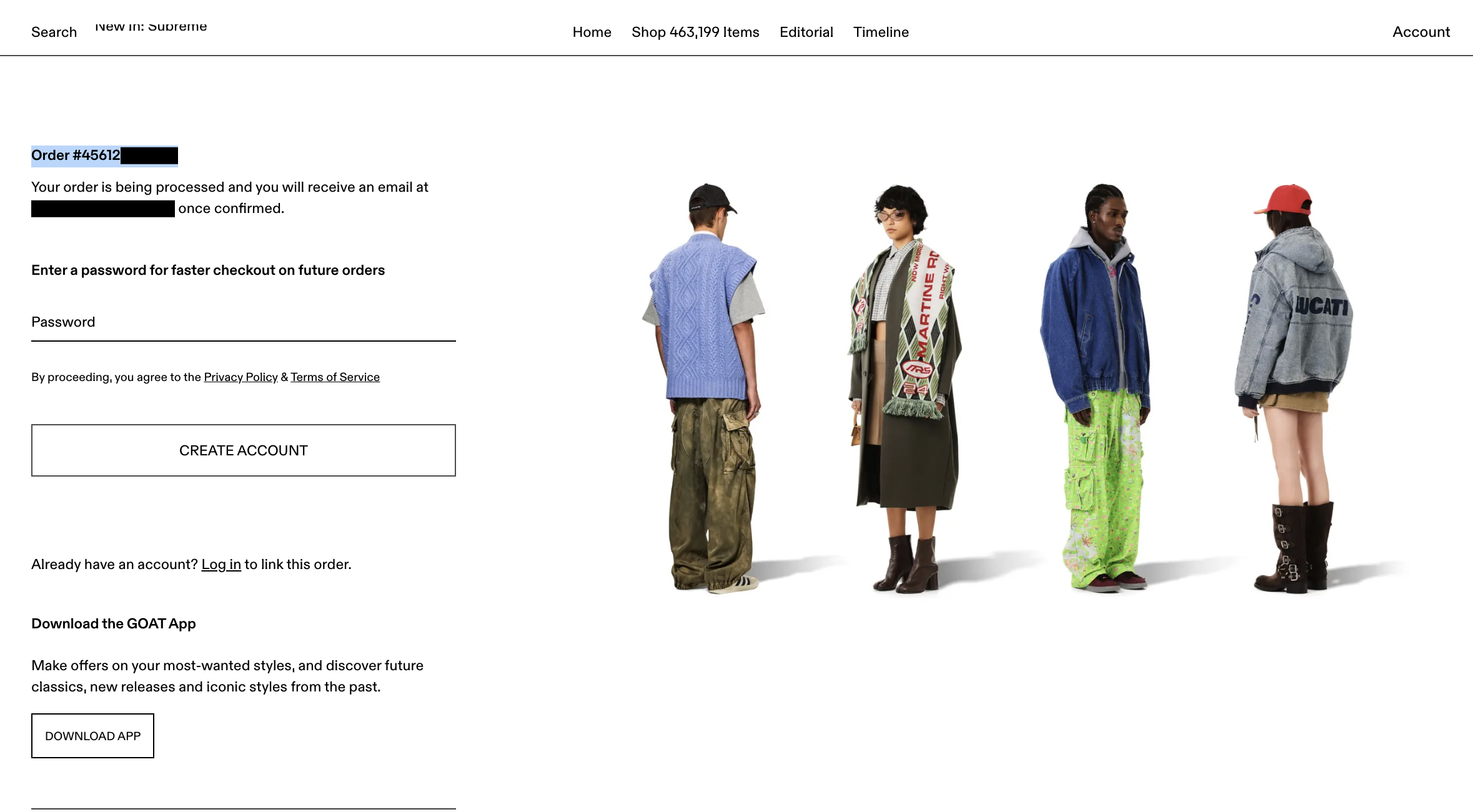Open the Terms of Service link
Viewport: 1473px width, 812px height.
click(x=335, y=377)
